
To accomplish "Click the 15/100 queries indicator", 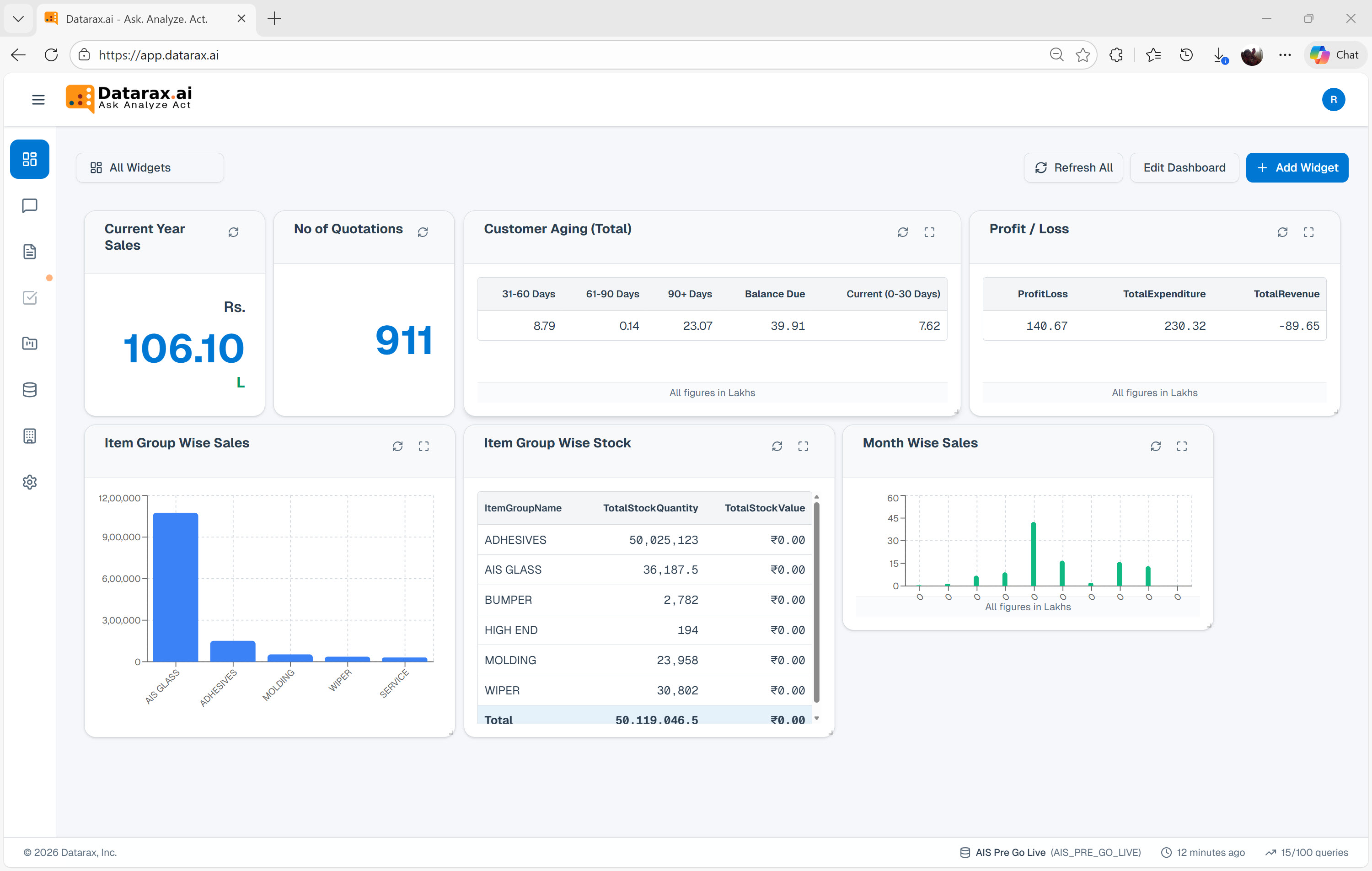I will coord(1307,853).
